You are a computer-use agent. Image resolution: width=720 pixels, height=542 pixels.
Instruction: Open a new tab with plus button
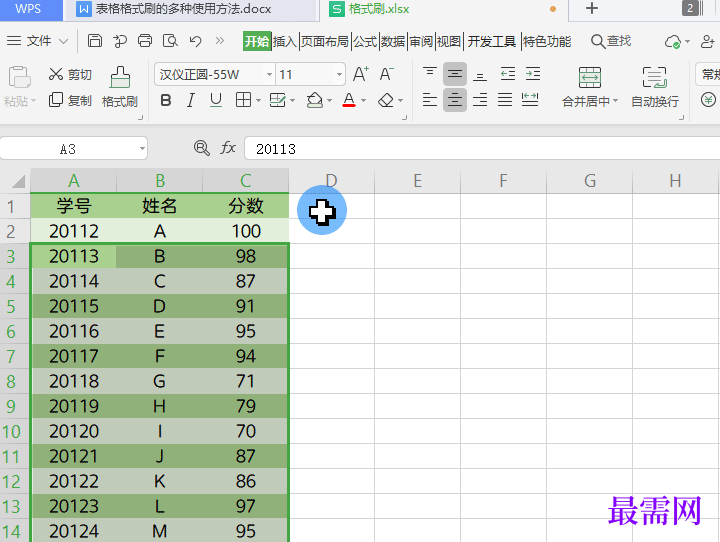pyautogui.click(x=592, y=8)
